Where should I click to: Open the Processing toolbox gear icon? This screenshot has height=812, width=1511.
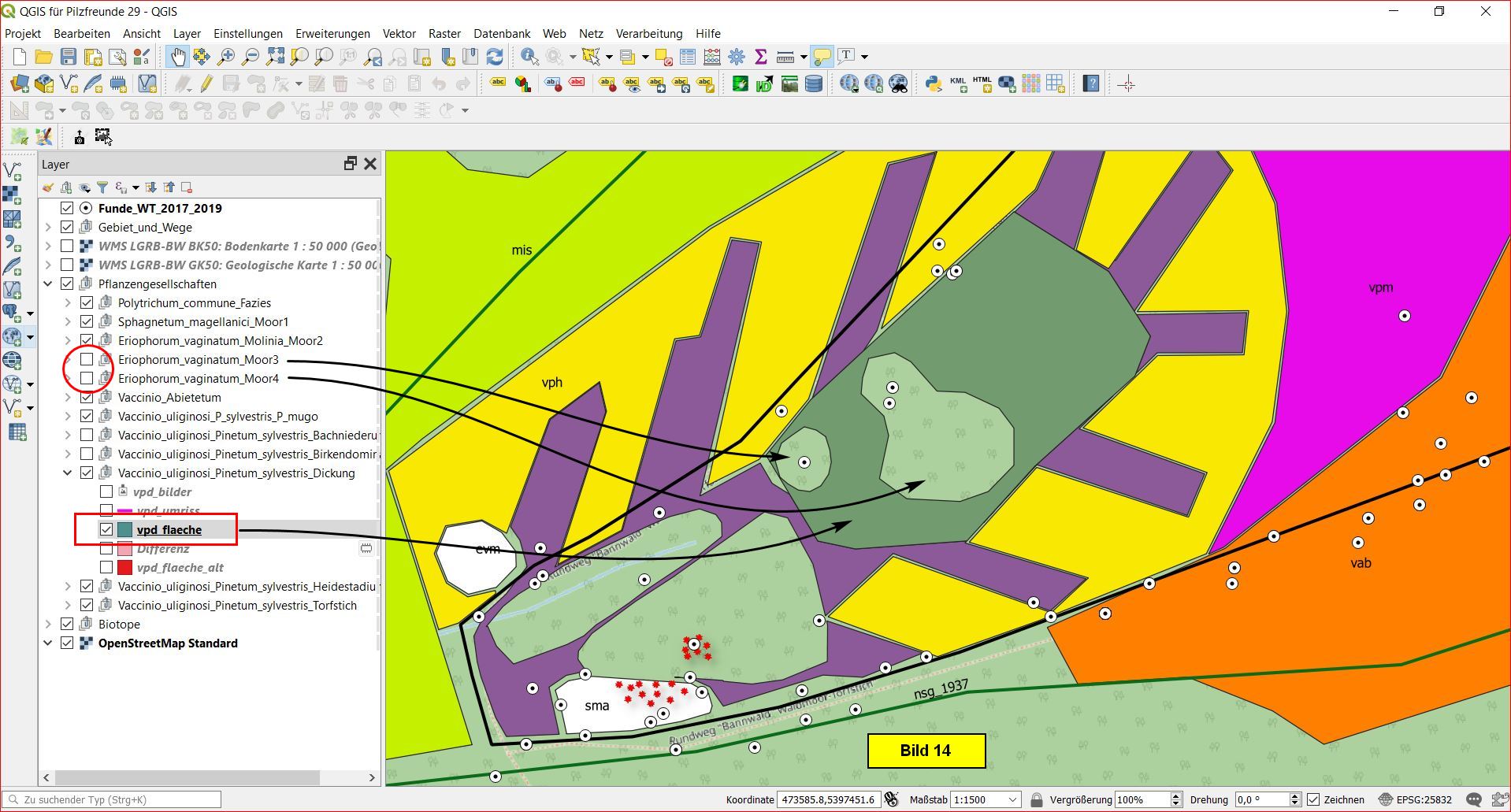pyautogui.click(x=737, y=57)
